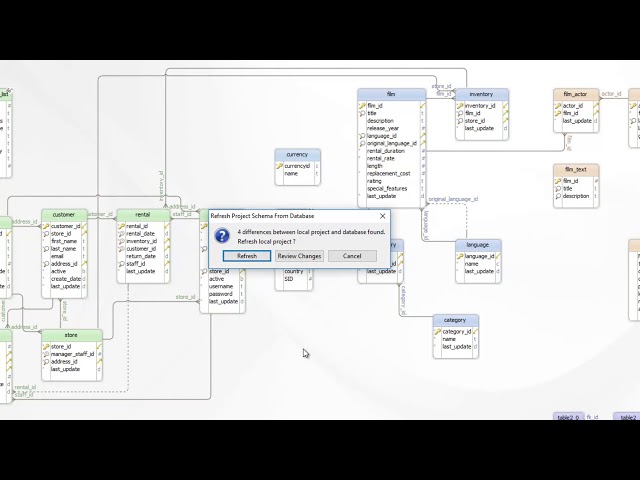640x480 pixels.
Task: Click the index icon beside title in film_text
Action: pos(558,189)
